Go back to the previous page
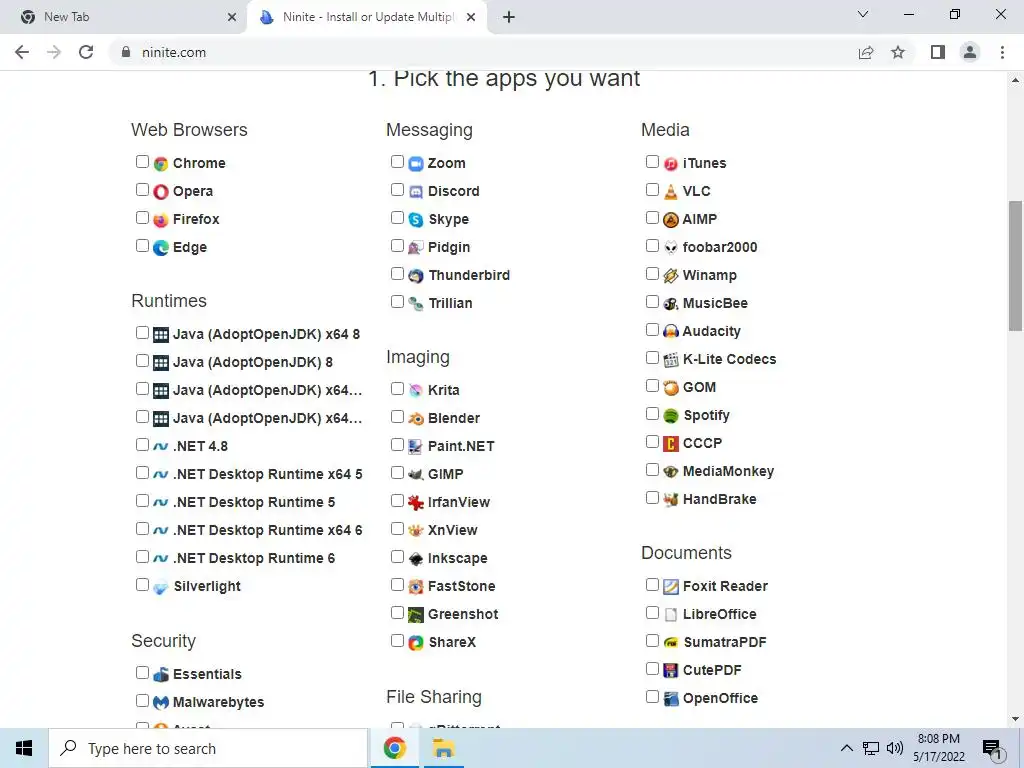Image resolution: width=1024 pixels, height=768 pixels. click(22, 52)
